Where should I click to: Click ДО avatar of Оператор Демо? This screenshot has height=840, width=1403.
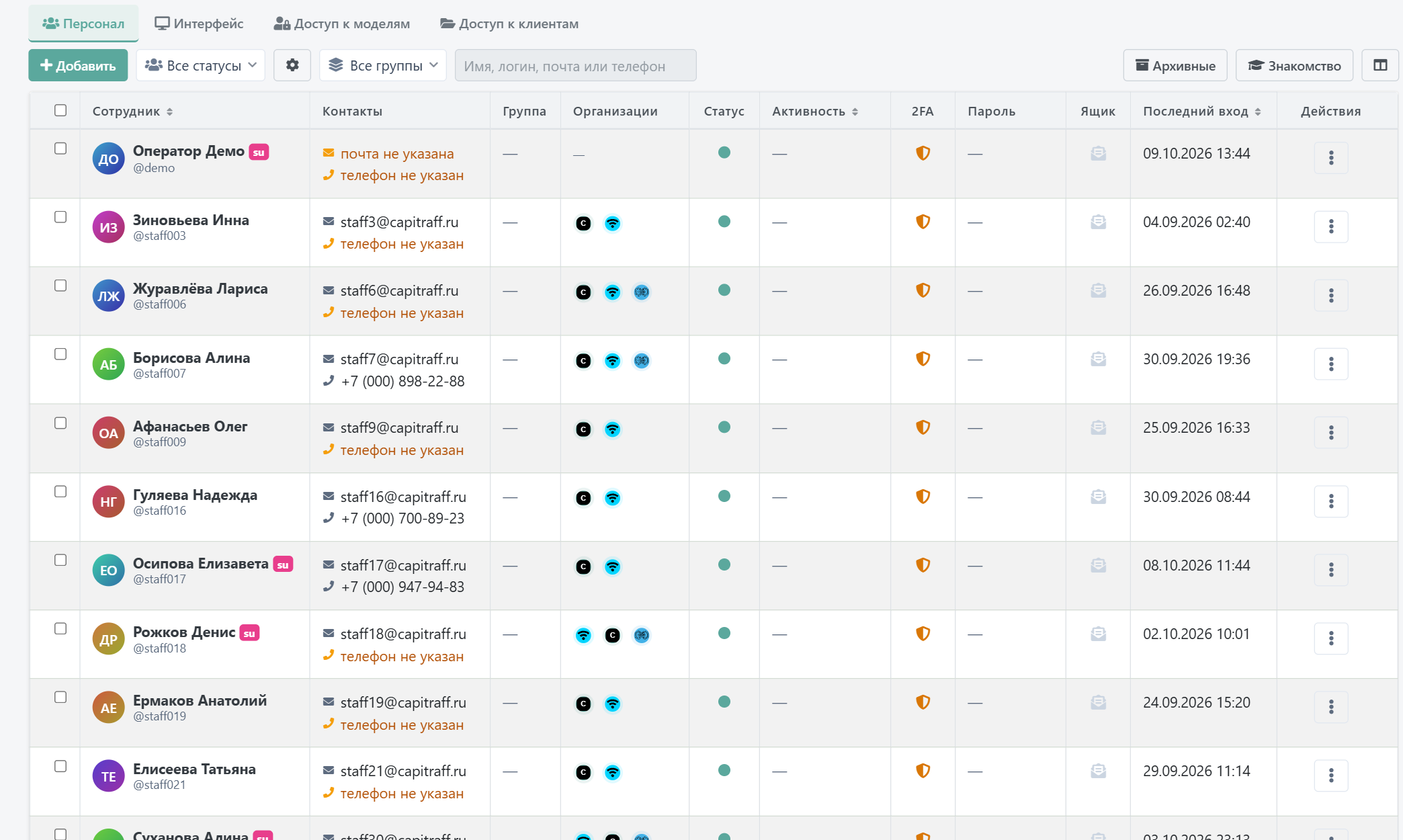108,159
